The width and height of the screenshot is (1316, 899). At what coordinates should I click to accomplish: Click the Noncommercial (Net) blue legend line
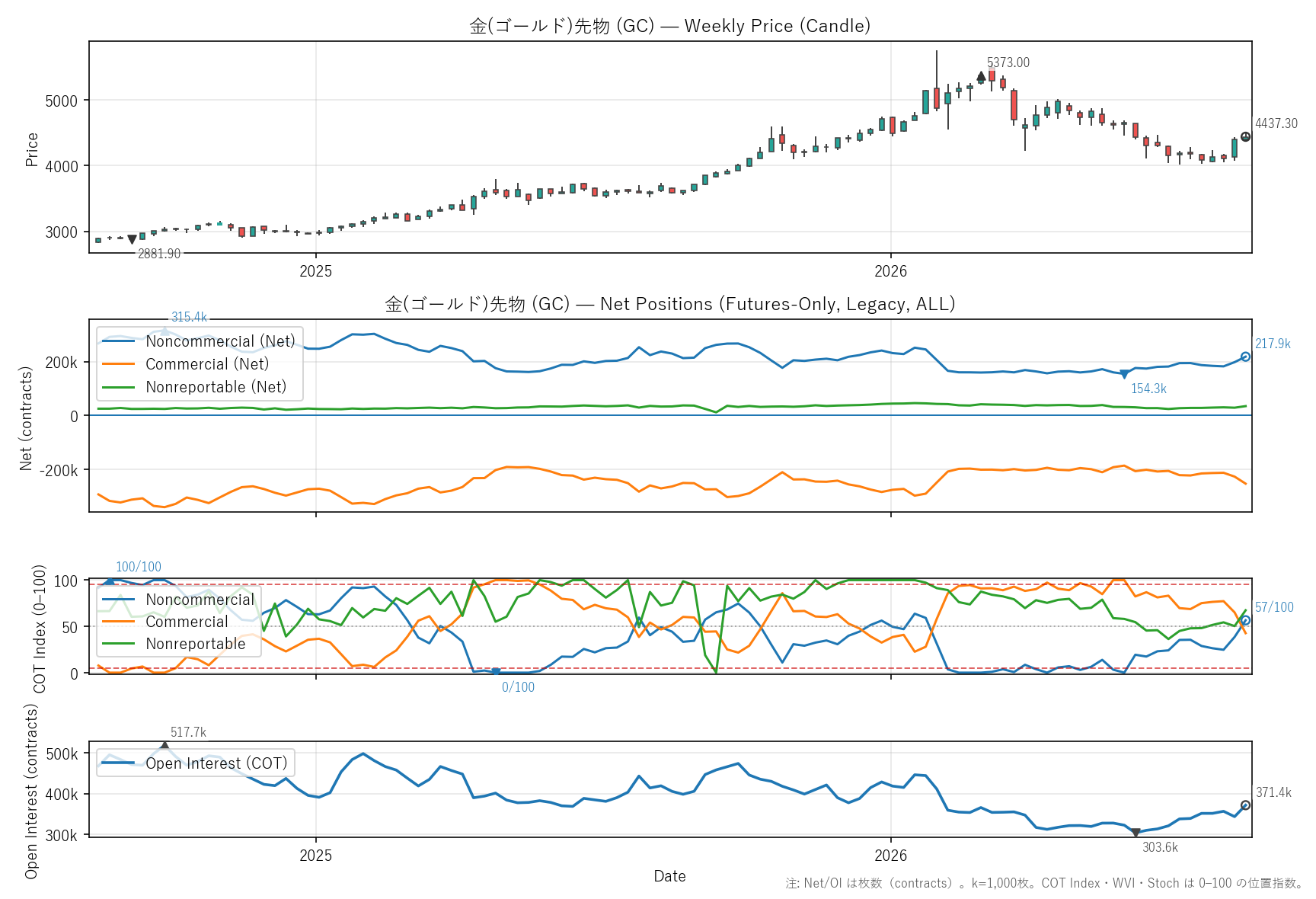point(118,341)
